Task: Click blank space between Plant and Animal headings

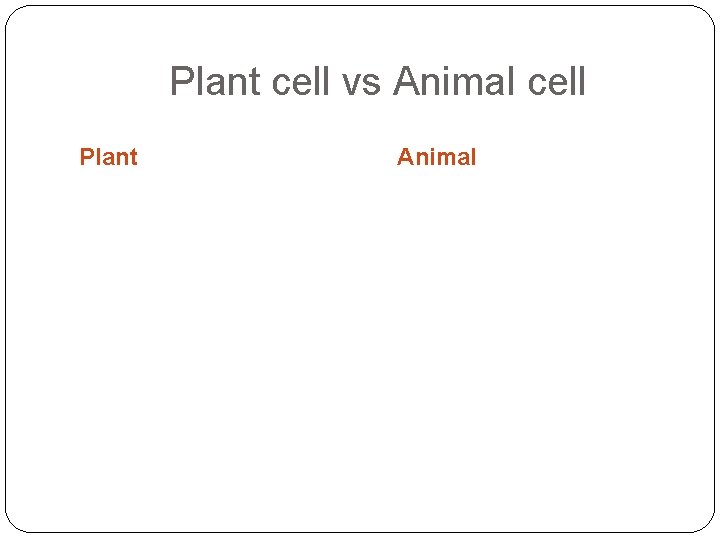Action: [x=268, y=157]
